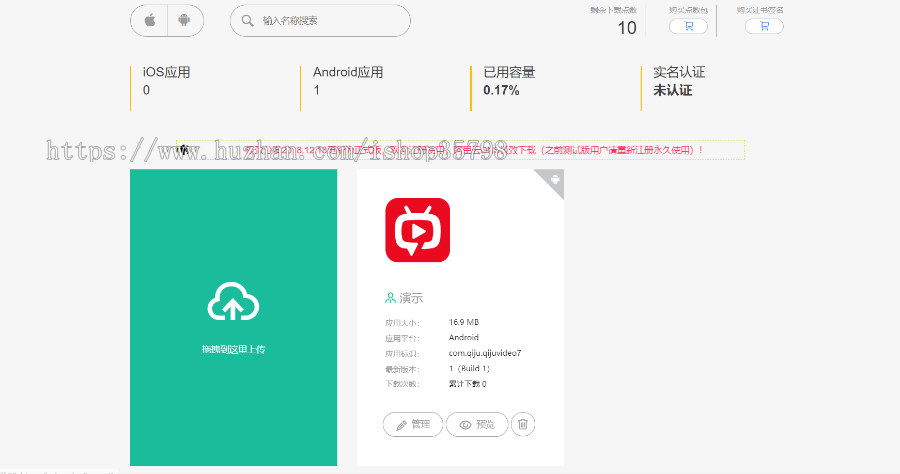Filter apps by iOS Apple icon
900x474 pixels.
click(149, 20)
